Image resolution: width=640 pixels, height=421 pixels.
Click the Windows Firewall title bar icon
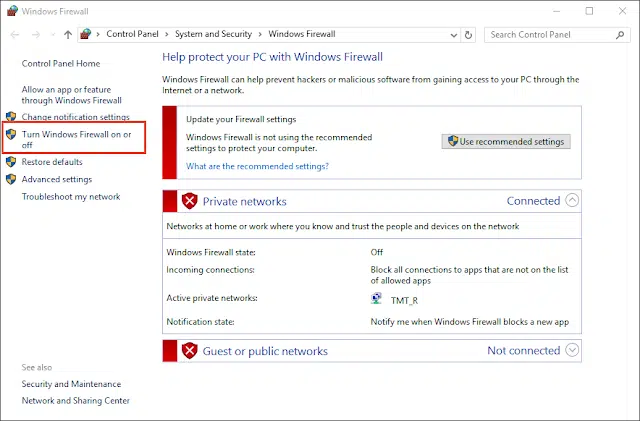coord(12,11)
